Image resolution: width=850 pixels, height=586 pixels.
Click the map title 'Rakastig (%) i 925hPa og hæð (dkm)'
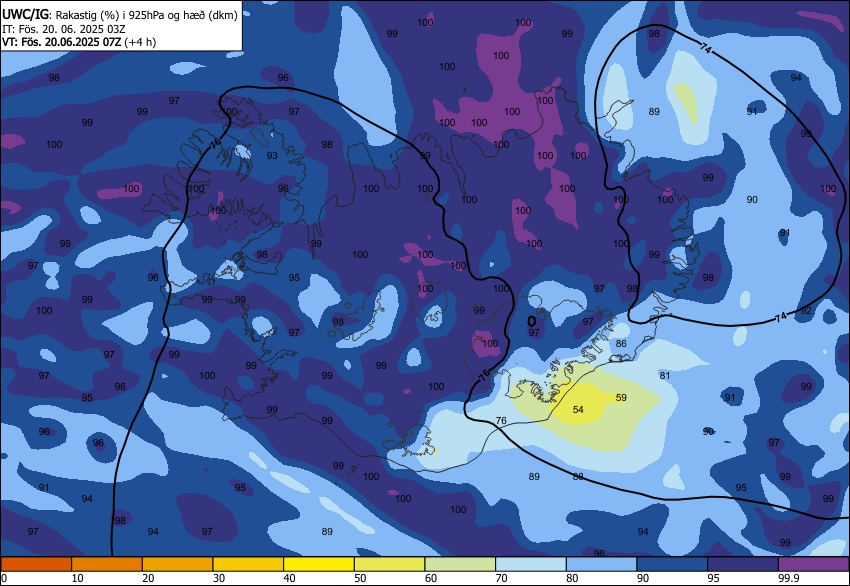pyautogui.click(x=146, y=15)
